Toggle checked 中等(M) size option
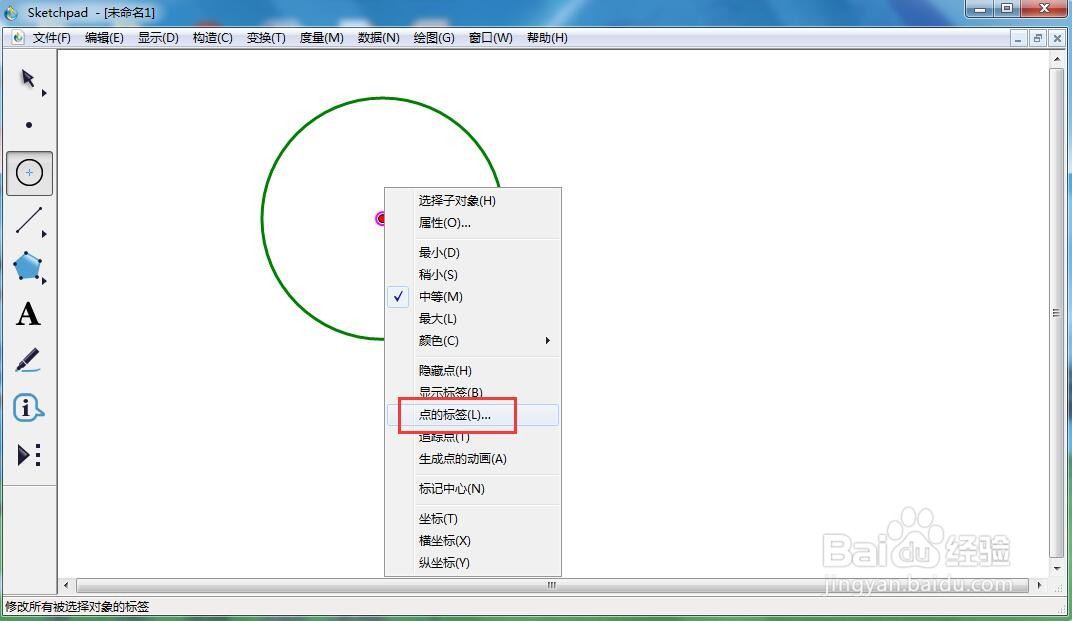This screenshot has width=1072, height=621. (x=473, y=296)
